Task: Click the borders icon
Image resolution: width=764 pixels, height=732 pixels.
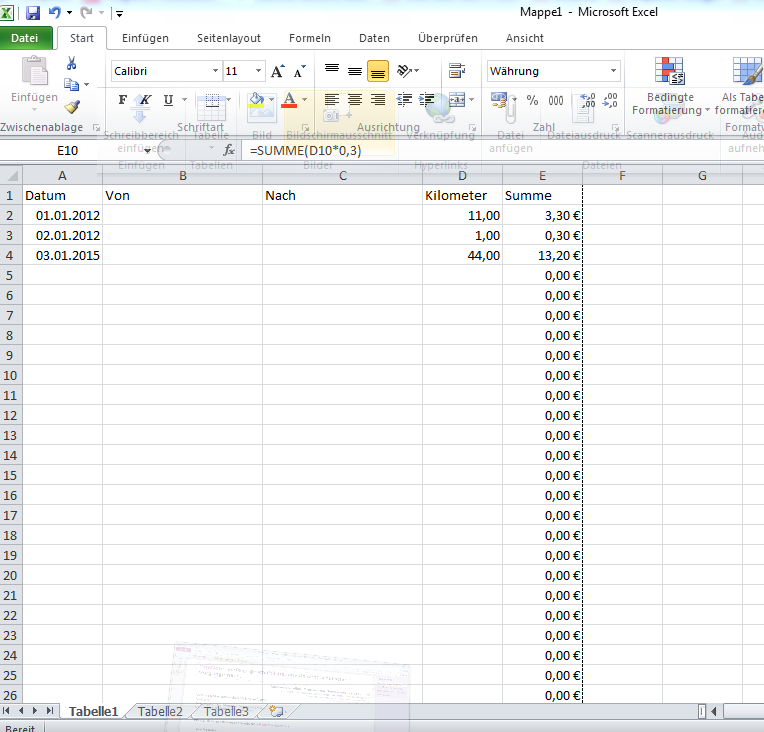Action: tap(212, 100)
